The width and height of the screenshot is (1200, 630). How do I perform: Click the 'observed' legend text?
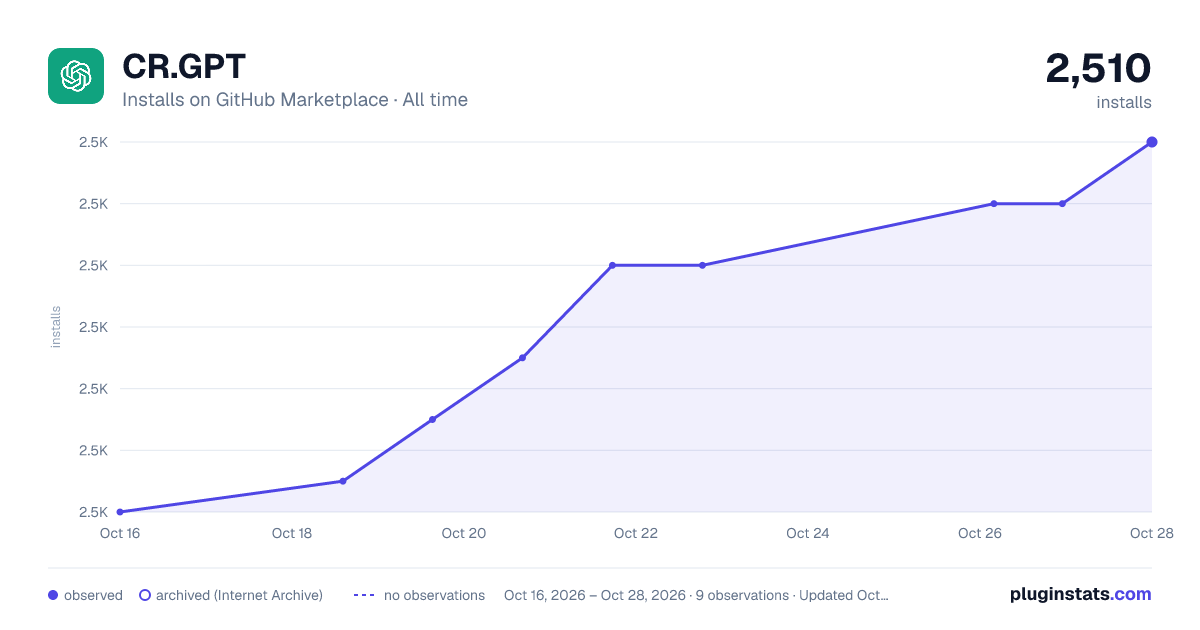(93, 595)
